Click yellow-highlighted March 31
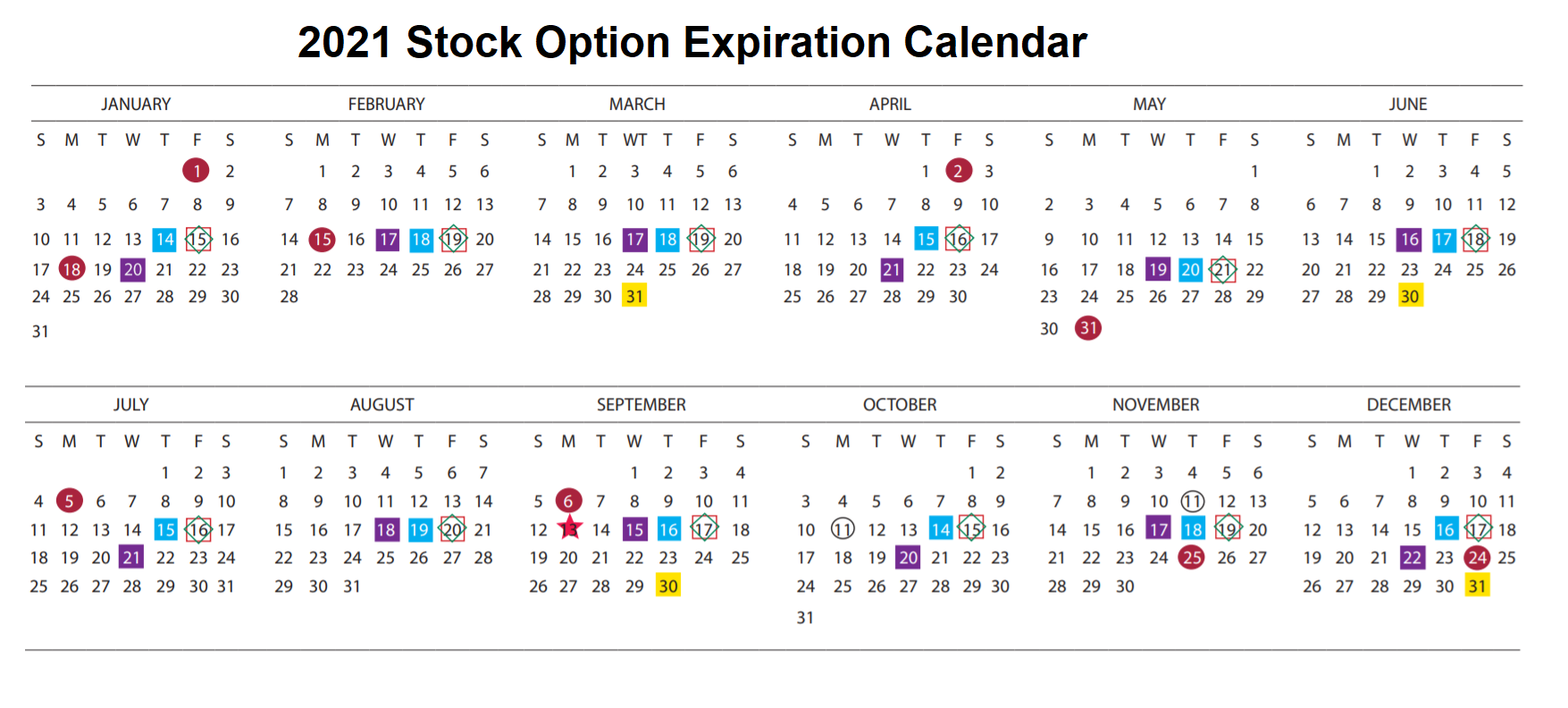The height and width of the screenshot is (708, 1568). [x=634, y=296]
